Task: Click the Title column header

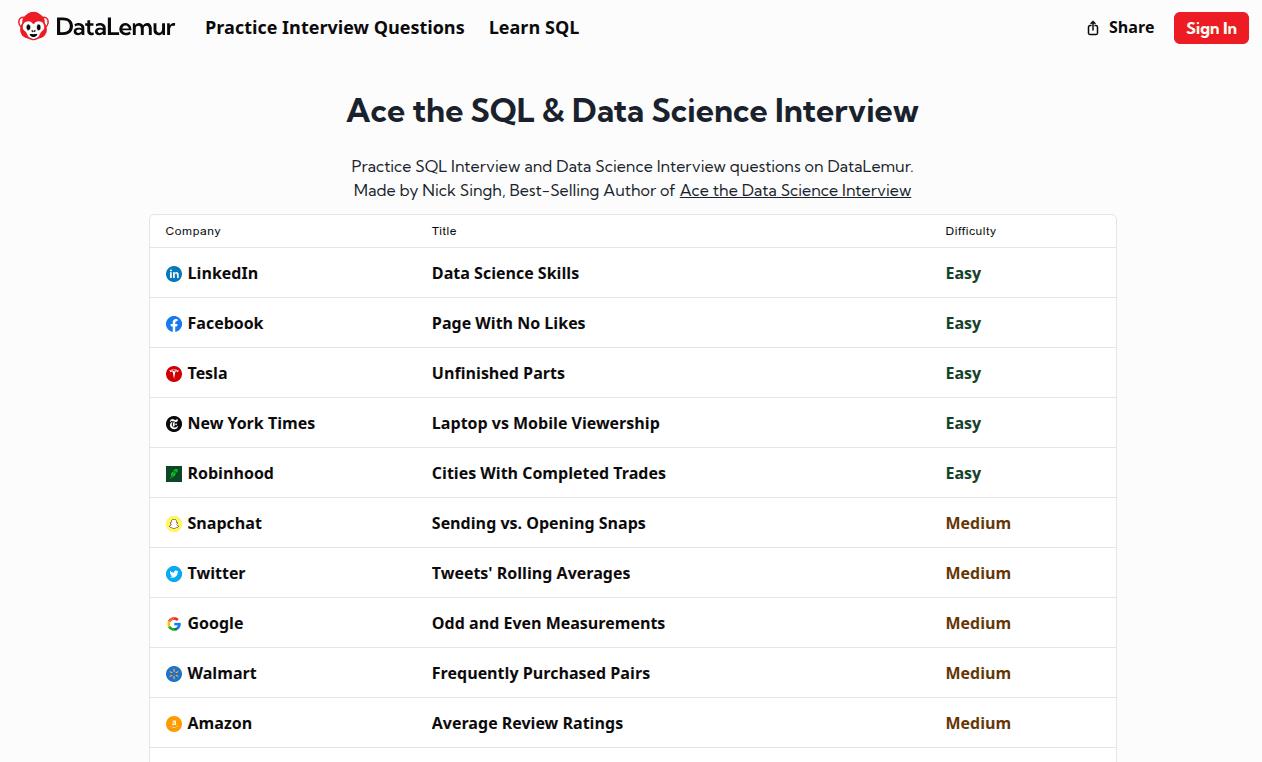Action: (444, 231)
